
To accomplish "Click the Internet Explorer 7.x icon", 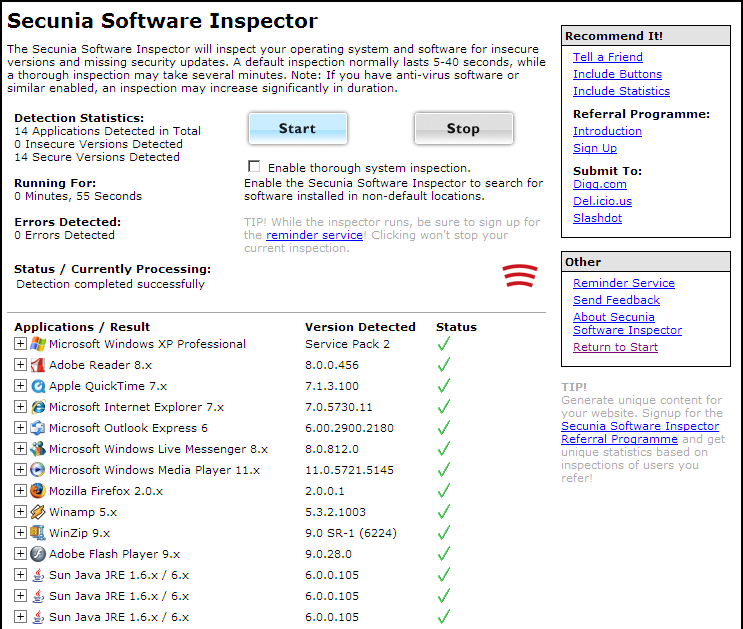I will 38,407.
